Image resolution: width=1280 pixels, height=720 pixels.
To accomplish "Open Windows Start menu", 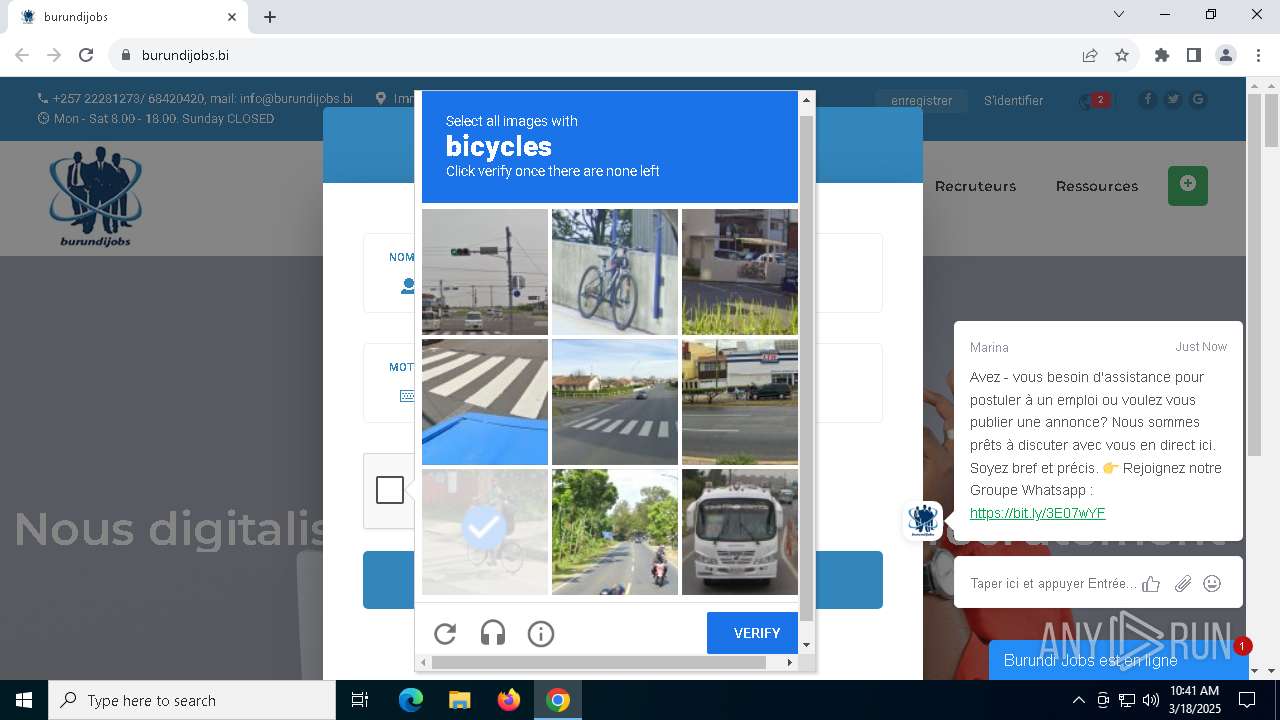I will click(x=24, y=700).
